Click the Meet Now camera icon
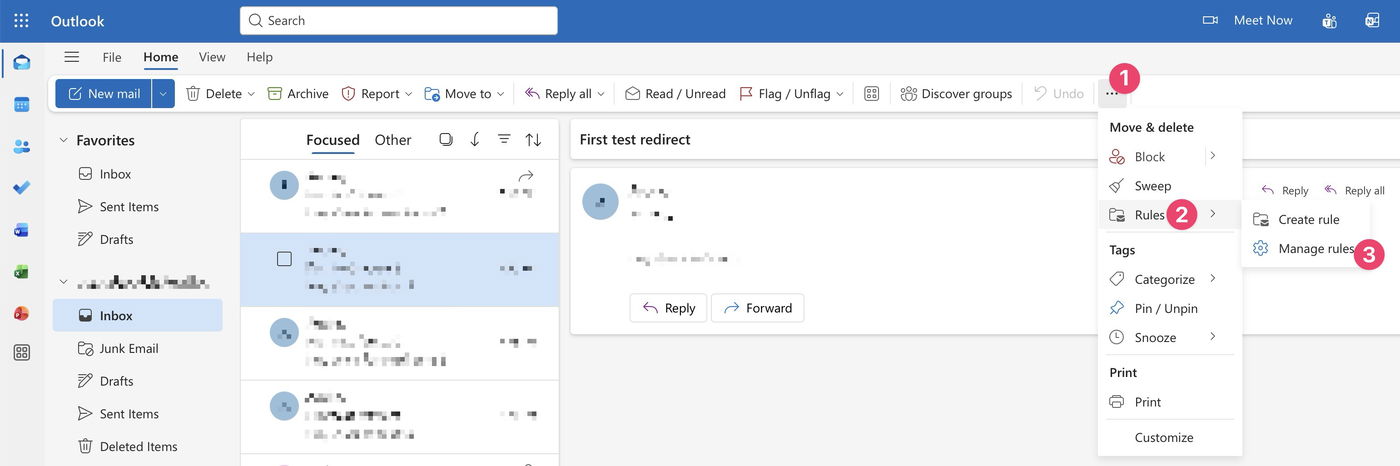Image resolution: width=1400 pixels, height=466 pixels. point(1210,20)
